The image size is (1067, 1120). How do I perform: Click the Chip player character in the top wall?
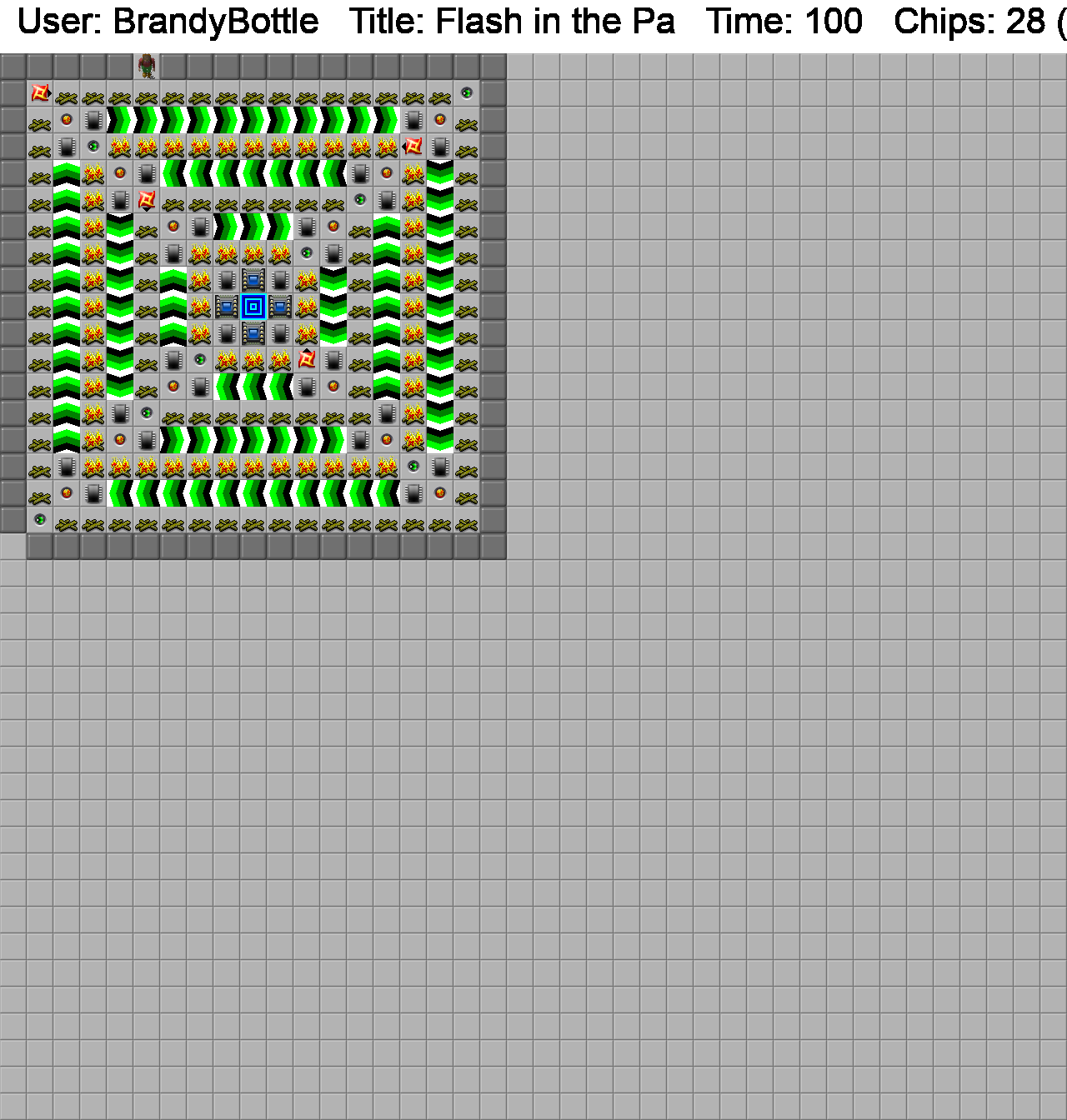[x=147, y=67]
